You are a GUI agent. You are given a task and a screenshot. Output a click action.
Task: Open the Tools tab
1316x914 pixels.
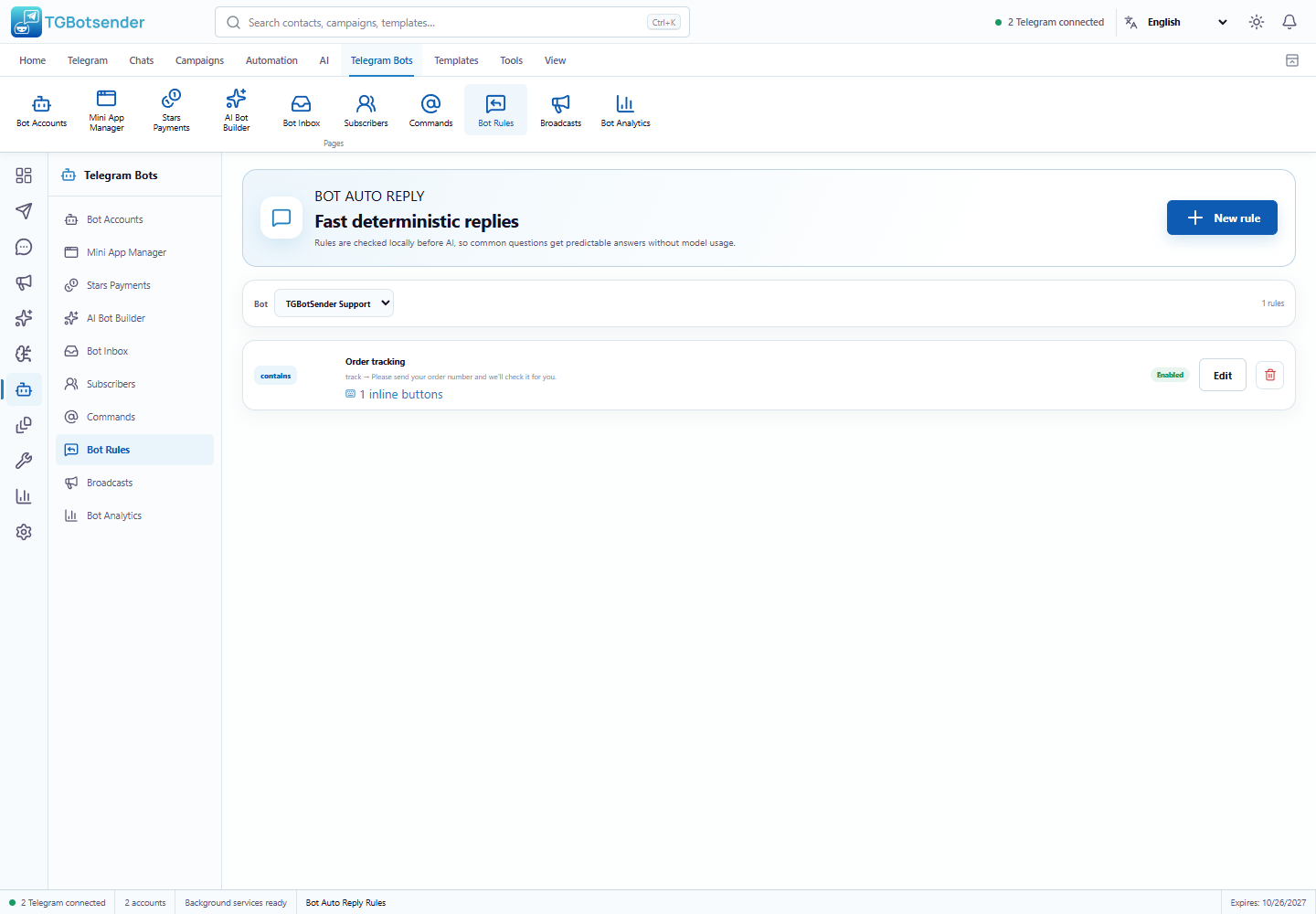[511, 60]
